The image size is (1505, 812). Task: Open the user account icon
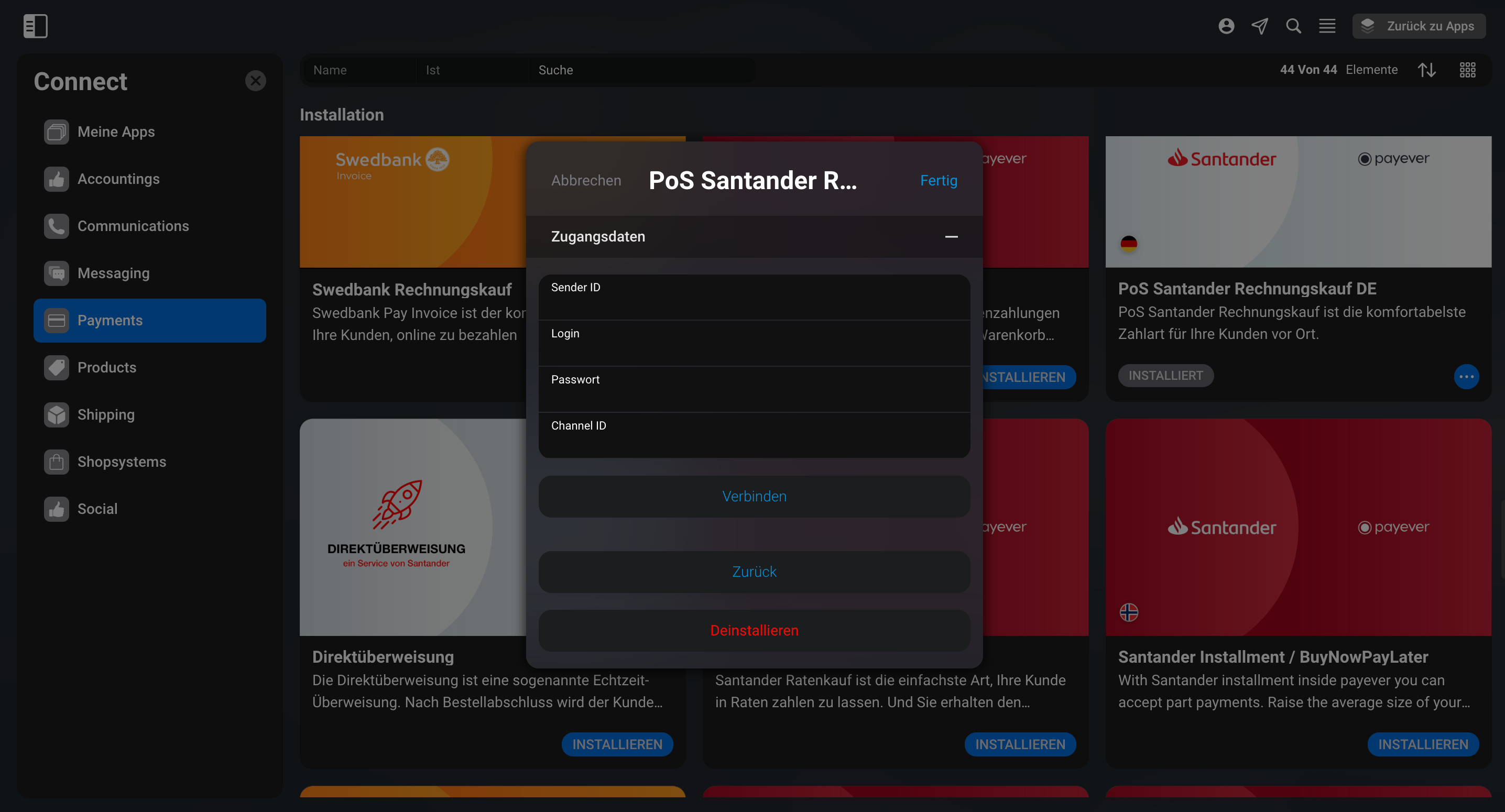coord(1226,26)
